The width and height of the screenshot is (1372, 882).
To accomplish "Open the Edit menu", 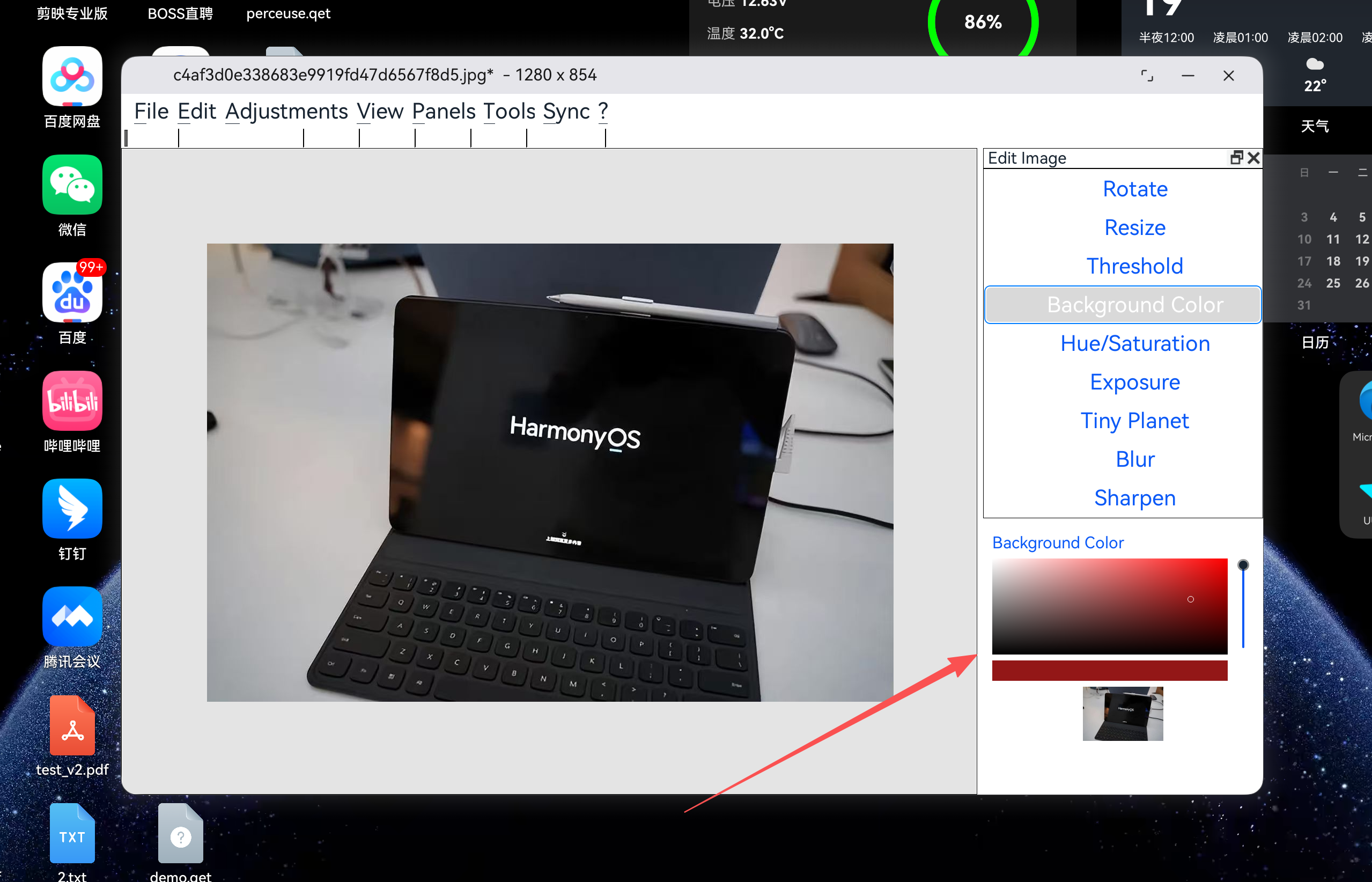I will [x=196, y=111].
